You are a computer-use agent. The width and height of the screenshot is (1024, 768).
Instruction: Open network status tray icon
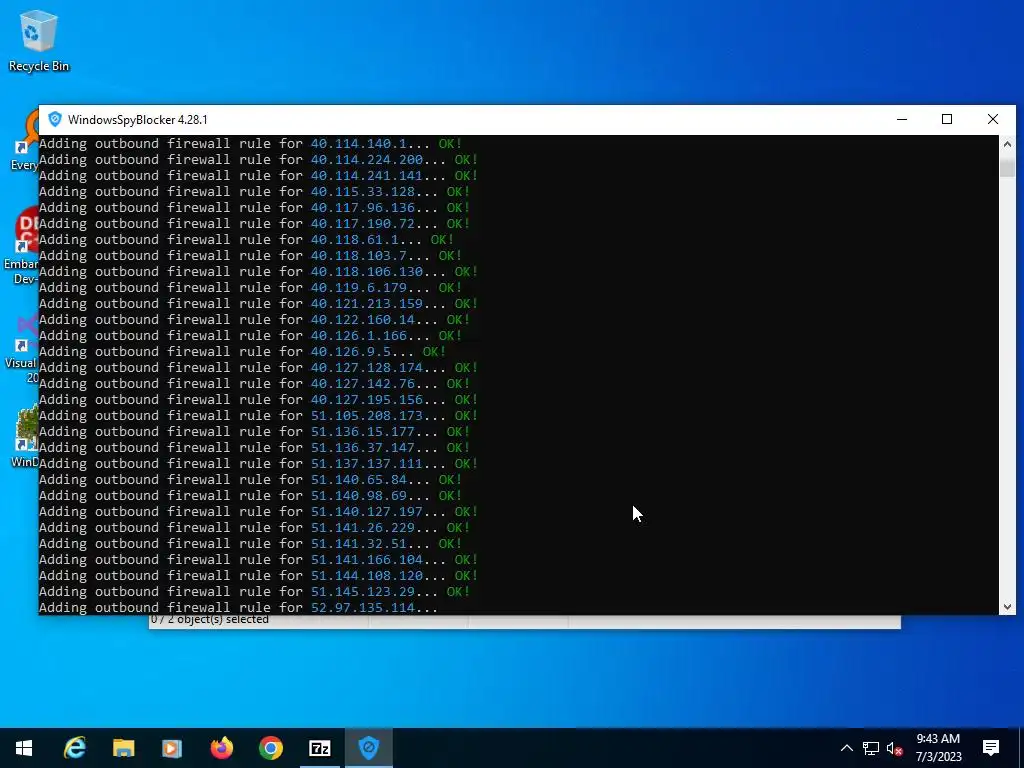[x=871, y=748]
